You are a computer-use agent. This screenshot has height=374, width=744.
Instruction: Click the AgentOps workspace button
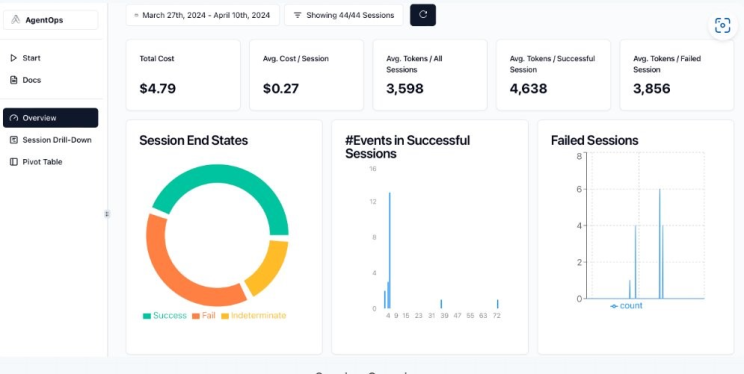51,20
